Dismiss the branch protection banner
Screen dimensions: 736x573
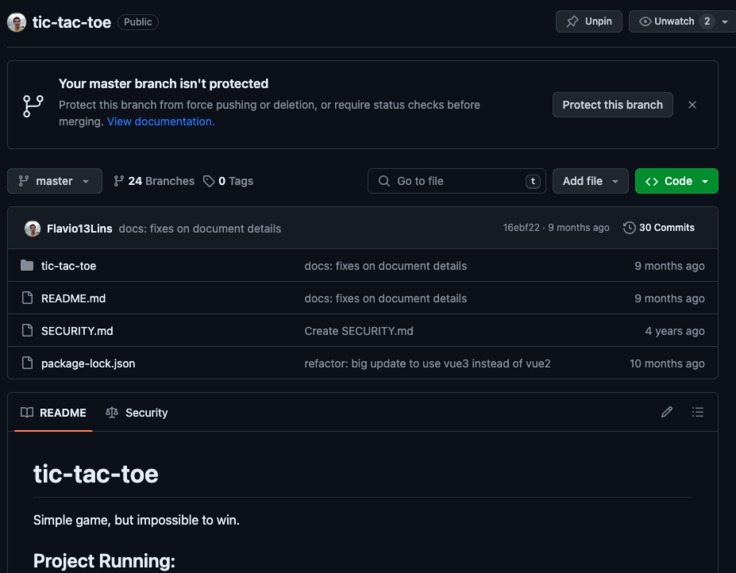coord(692,105)
